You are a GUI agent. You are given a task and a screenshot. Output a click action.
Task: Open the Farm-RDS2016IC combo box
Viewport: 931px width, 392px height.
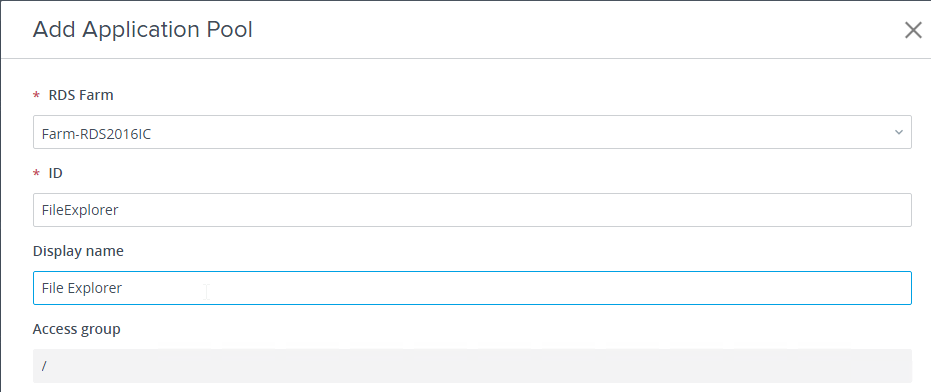(472, 132)
